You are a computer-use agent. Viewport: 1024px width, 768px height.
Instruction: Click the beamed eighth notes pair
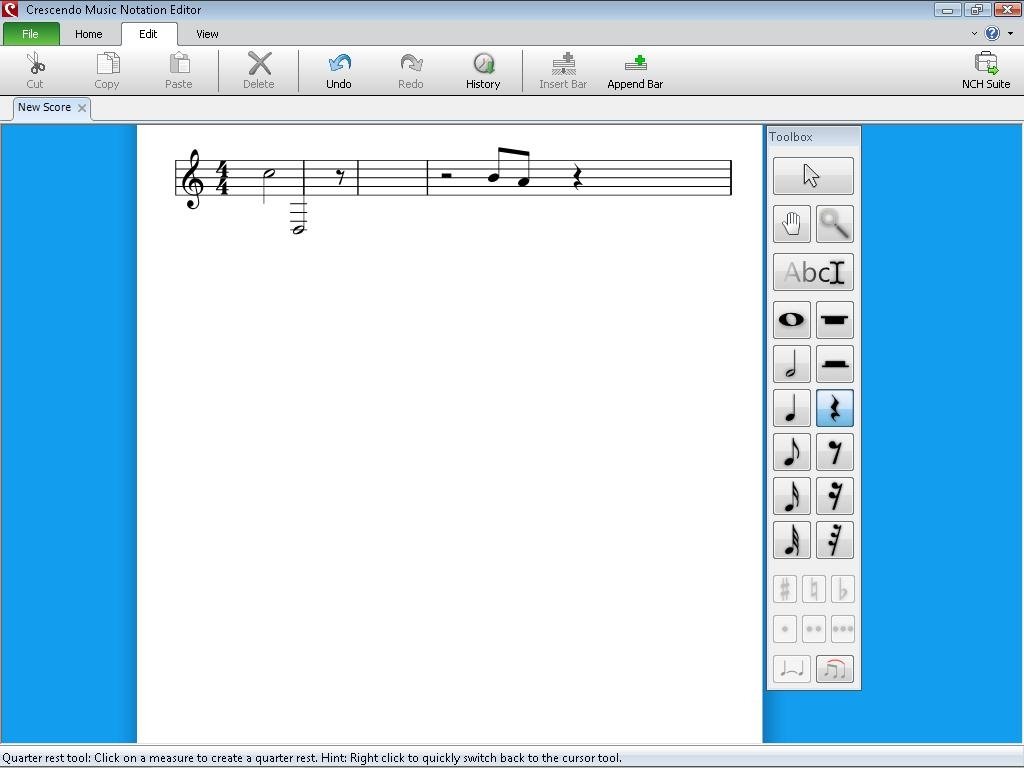click(x=509, y=168)
